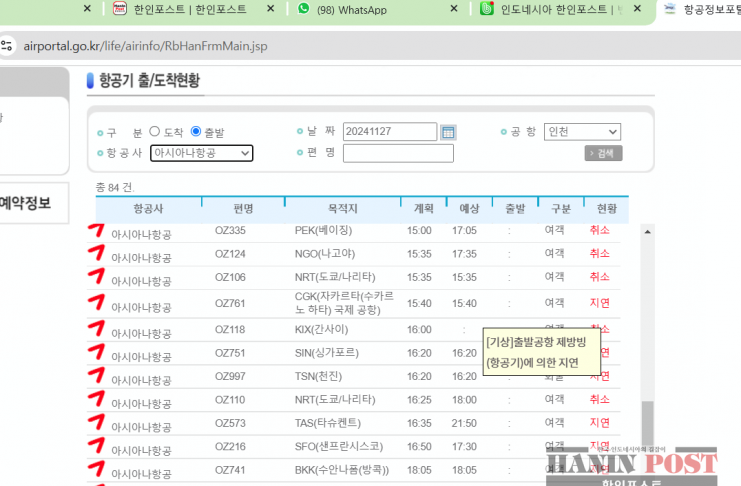Close the 인도네시아 한인포스트 tab

pyautogui.click(x=636, y=9)
